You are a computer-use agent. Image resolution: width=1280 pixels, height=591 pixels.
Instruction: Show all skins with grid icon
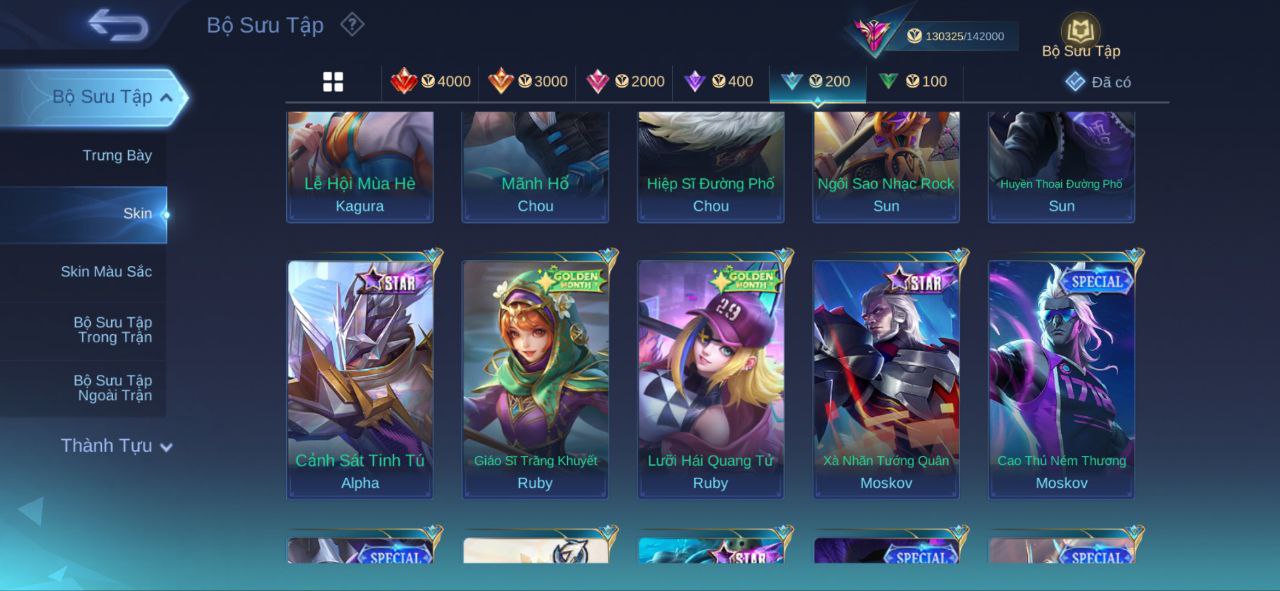pyautogui.click(x=333, y=82)
